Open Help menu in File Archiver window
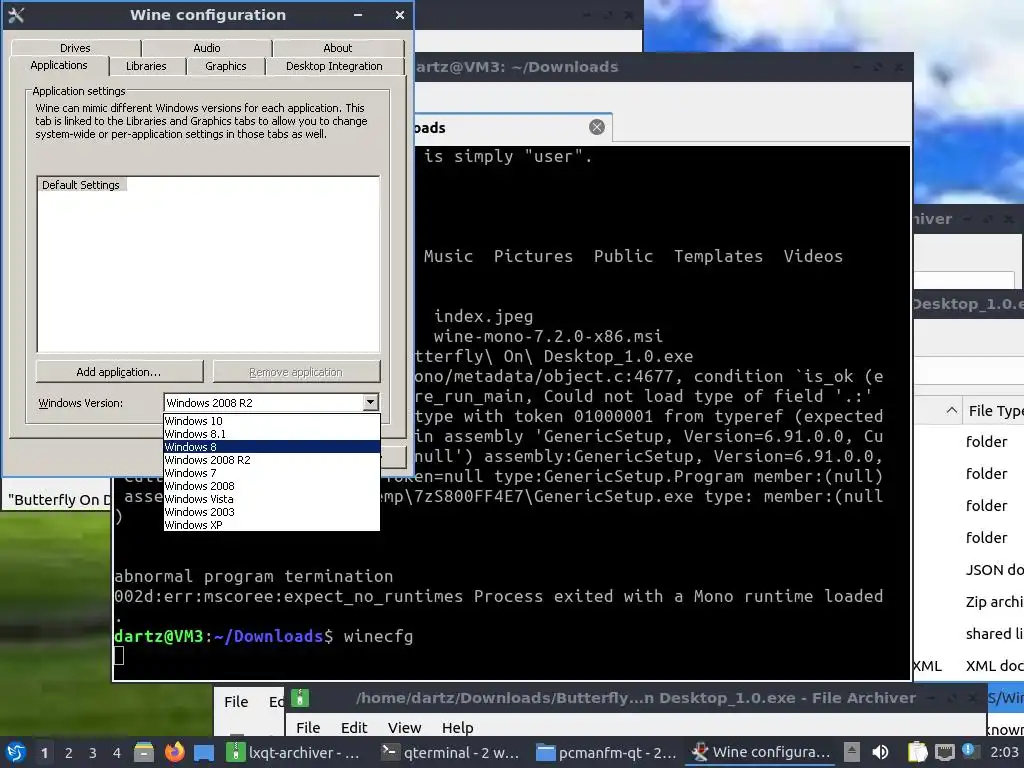This screenshot has width=1024, height=768. (x=458, y=728)
